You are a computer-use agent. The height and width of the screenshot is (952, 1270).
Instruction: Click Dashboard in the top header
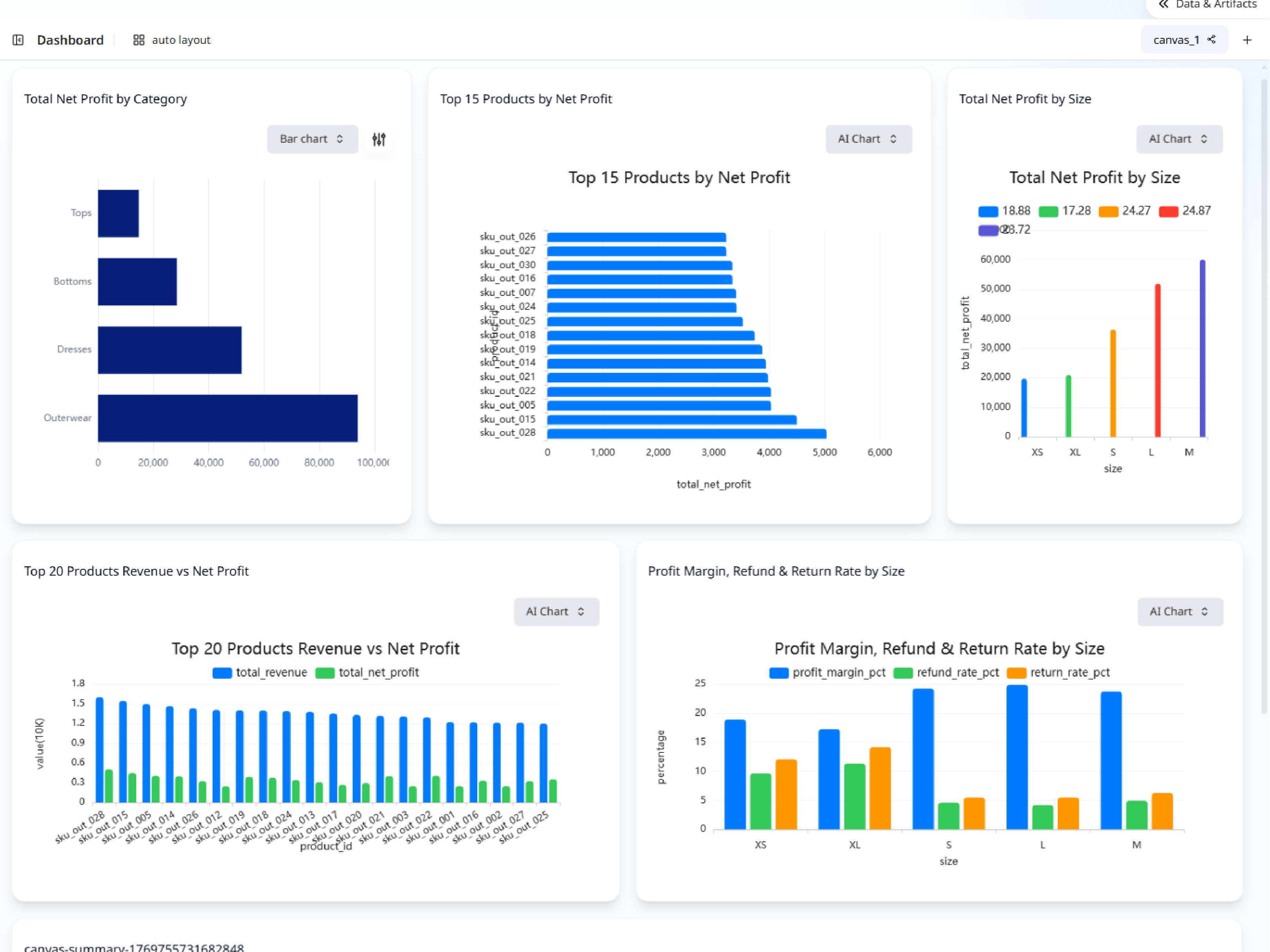click(x=70, y=40)
